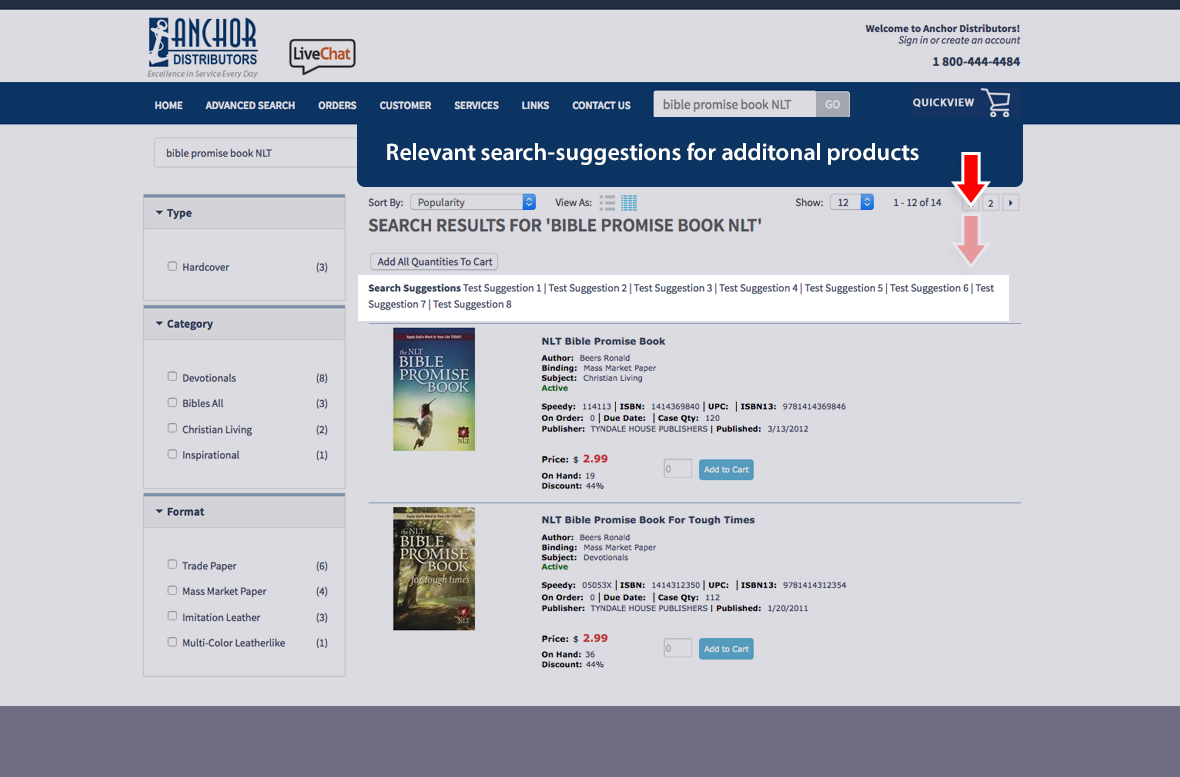
Task: Click Test Suggestion 3 link
Action: click(673, 288)
